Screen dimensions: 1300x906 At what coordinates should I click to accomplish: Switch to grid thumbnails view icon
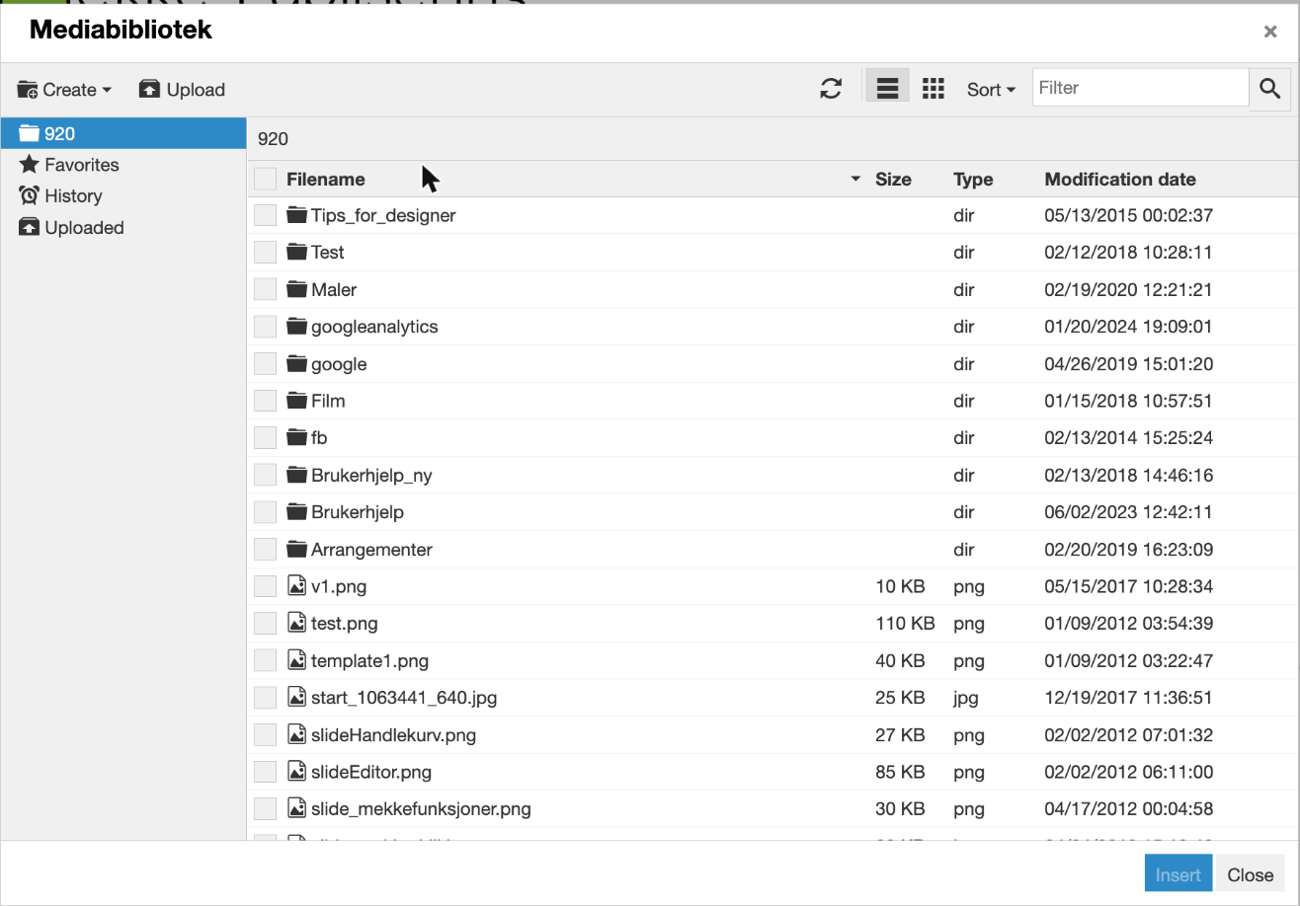[933, 88]
